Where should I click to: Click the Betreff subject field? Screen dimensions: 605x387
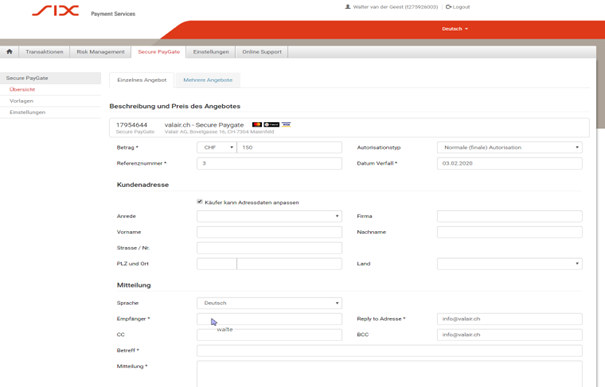(x=389, y=350)
